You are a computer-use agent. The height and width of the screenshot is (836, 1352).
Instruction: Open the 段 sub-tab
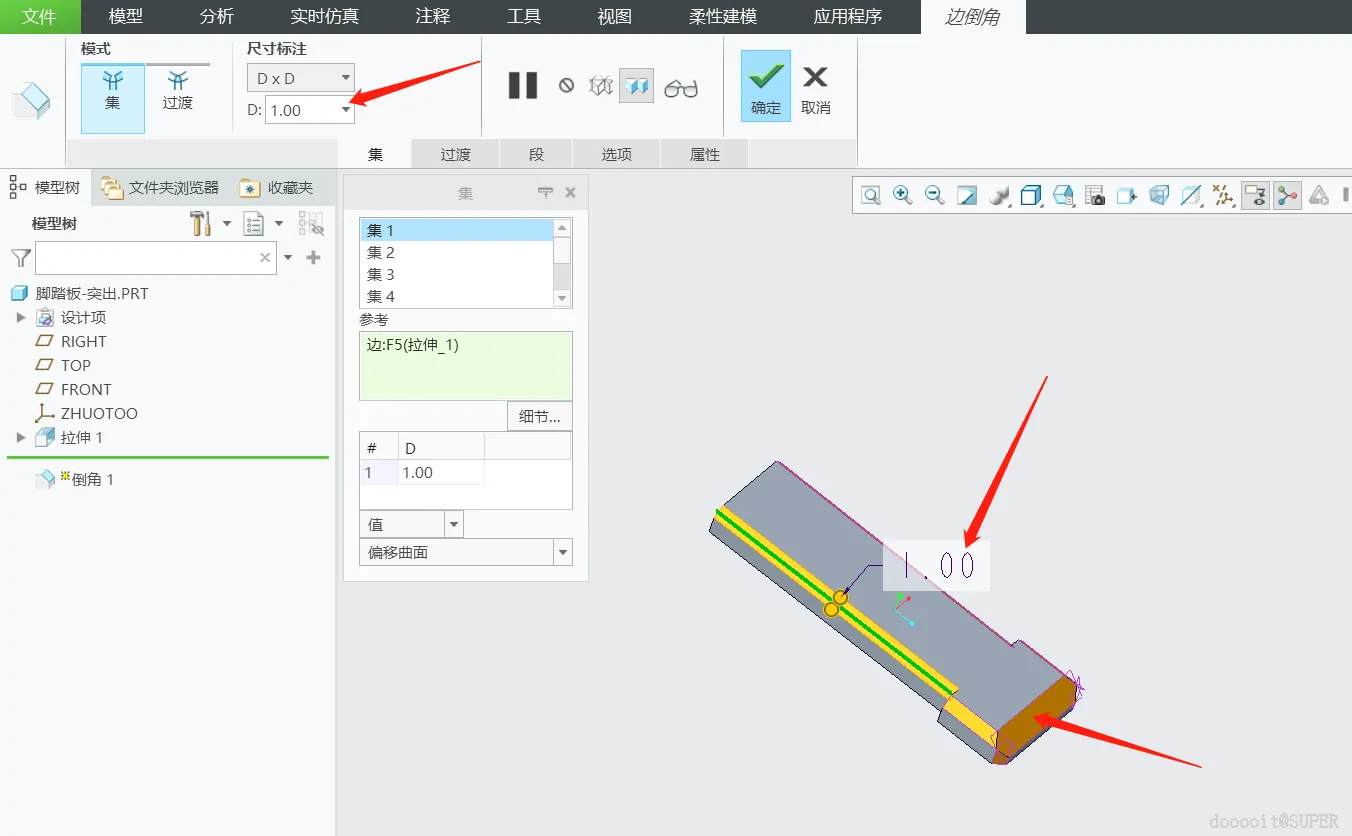536,154
